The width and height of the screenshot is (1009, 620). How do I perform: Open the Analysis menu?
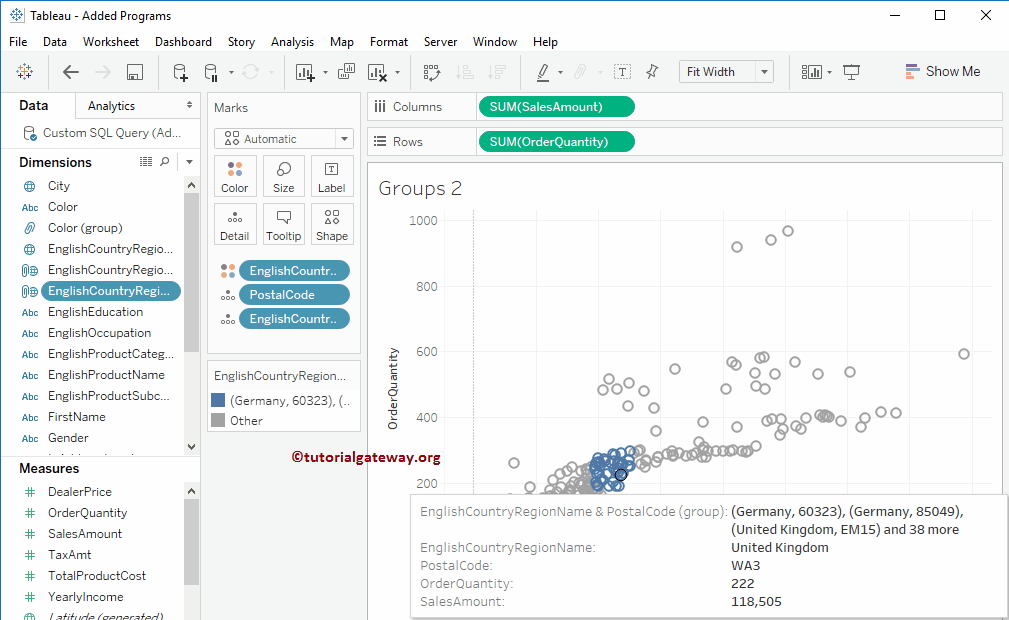(292, 42)
